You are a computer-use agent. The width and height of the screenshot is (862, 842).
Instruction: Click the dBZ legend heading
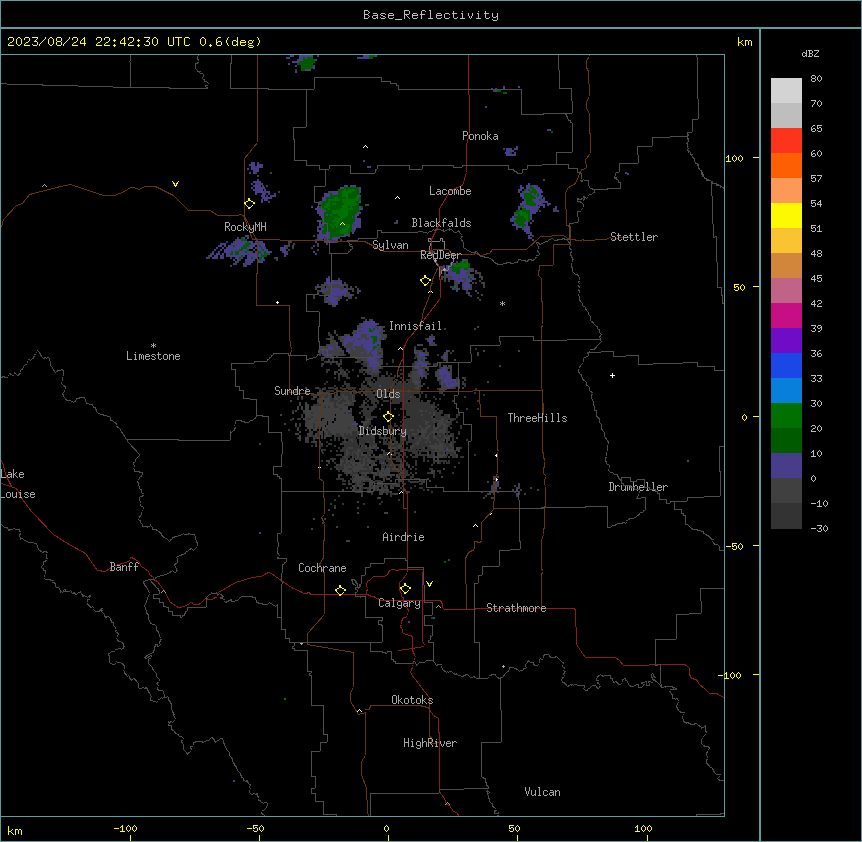point(810,53)
